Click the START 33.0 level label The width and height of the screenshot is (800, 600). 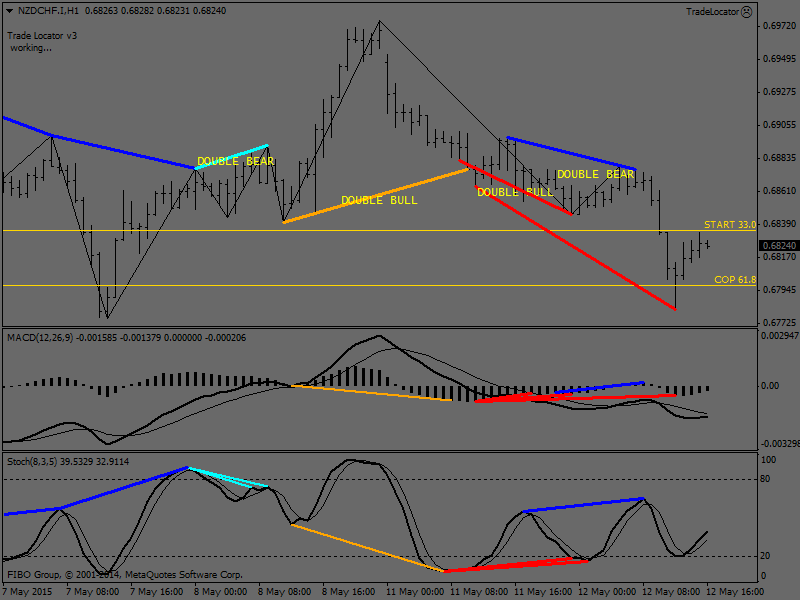(729, 225)
